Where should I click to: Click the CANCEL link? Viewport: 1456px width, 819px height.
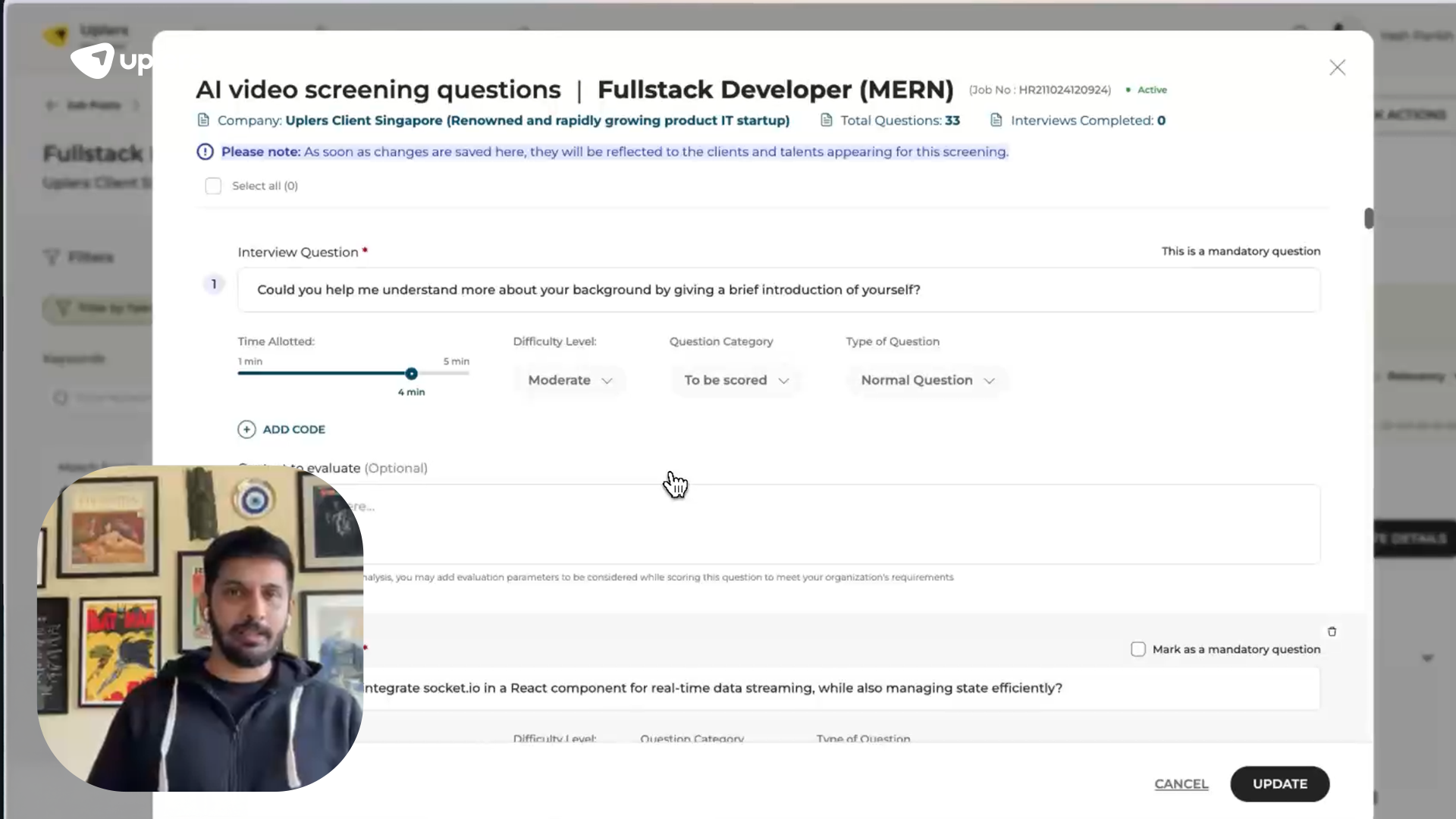point(1181,784)
